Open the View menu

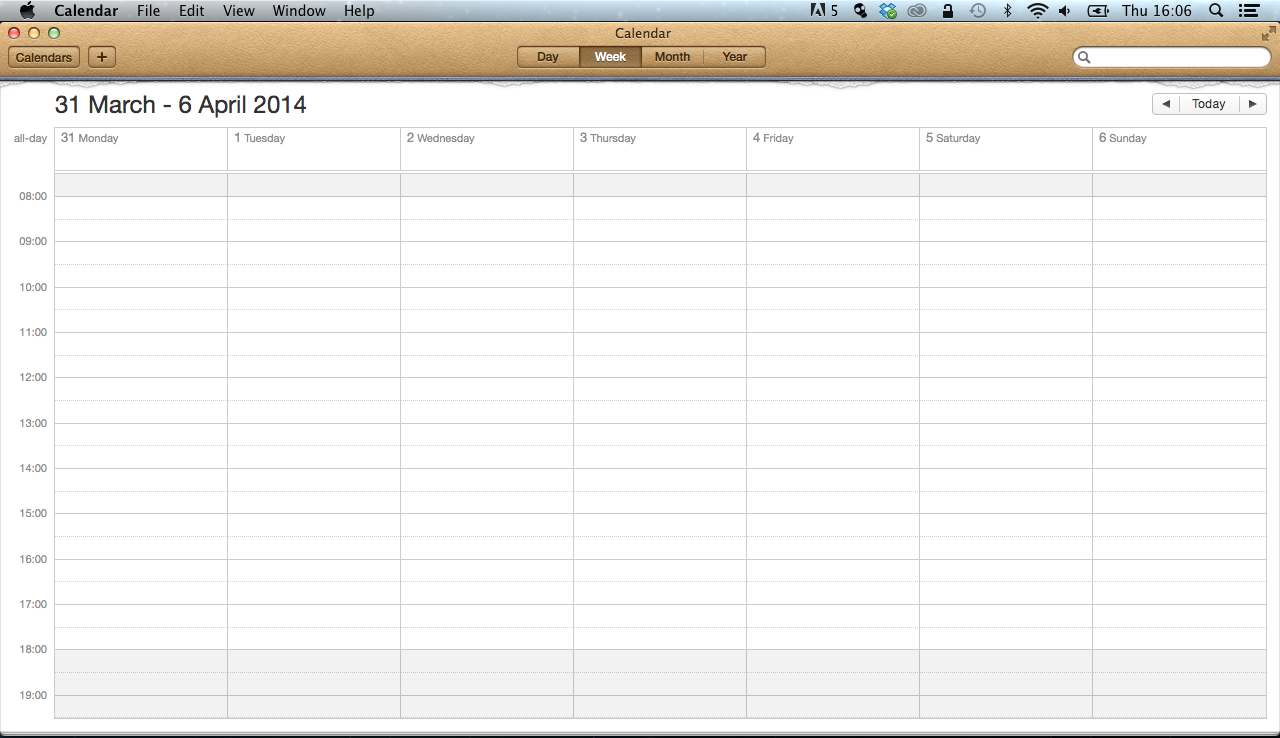(239, 11)
